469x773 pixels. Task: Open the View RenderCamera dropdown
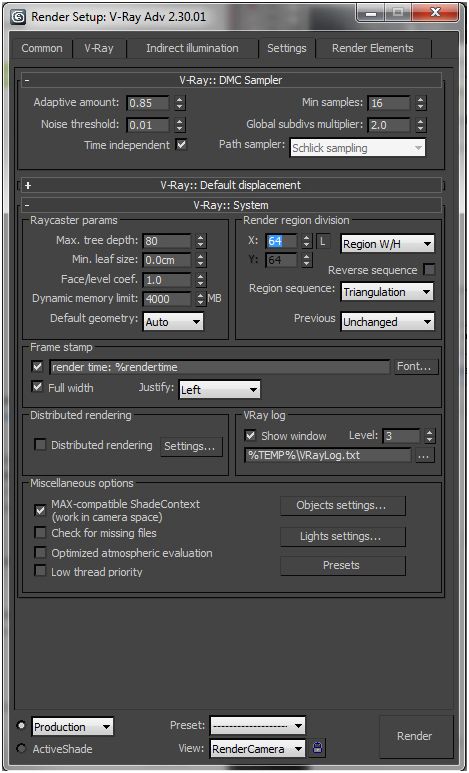[257, 748]
